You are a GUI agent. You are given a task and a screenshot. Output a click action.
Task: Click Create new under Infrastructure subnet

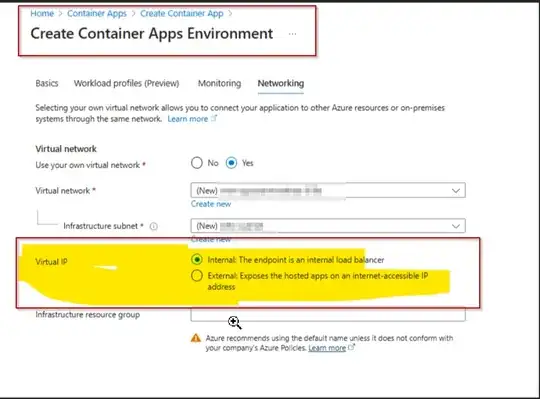tap(211, 240)
